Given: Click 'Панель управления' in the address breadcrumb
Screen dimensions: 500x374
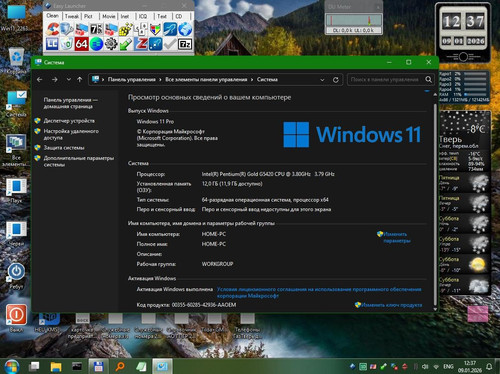Looking at the screenshot, I should (132, 80).
